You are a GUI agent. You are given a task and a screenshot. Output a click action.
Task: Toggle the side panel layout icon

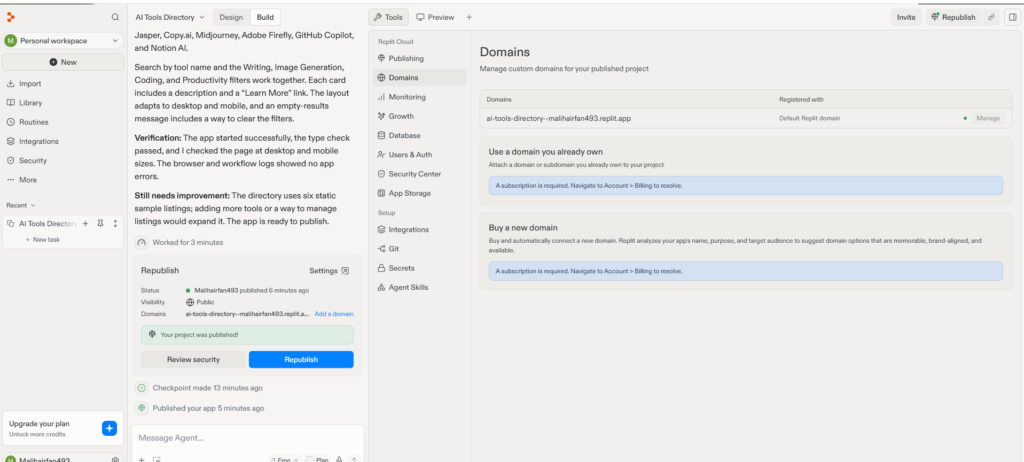[1012, 17]
